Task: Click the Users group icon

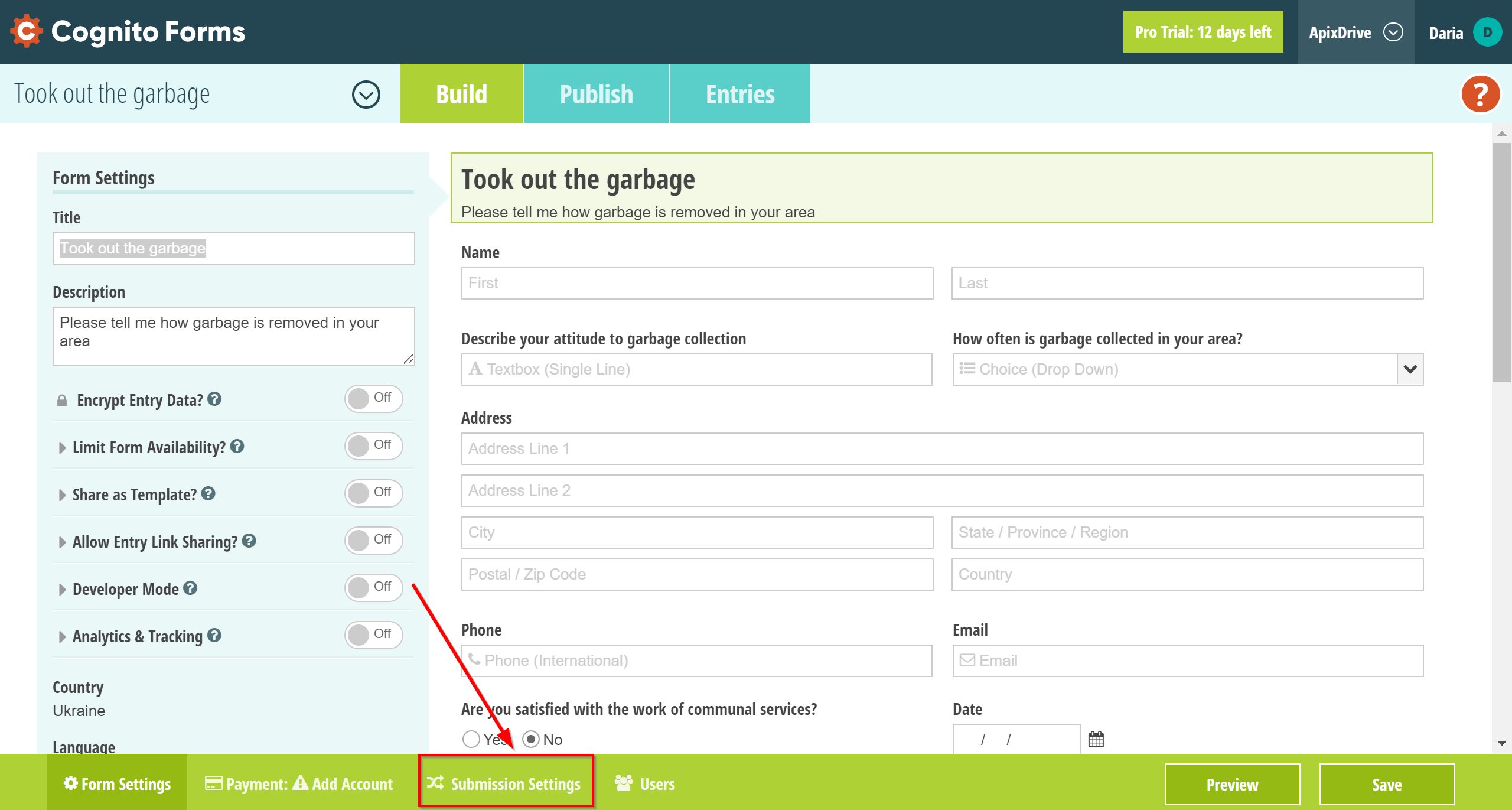Action: tap(623, 783)
